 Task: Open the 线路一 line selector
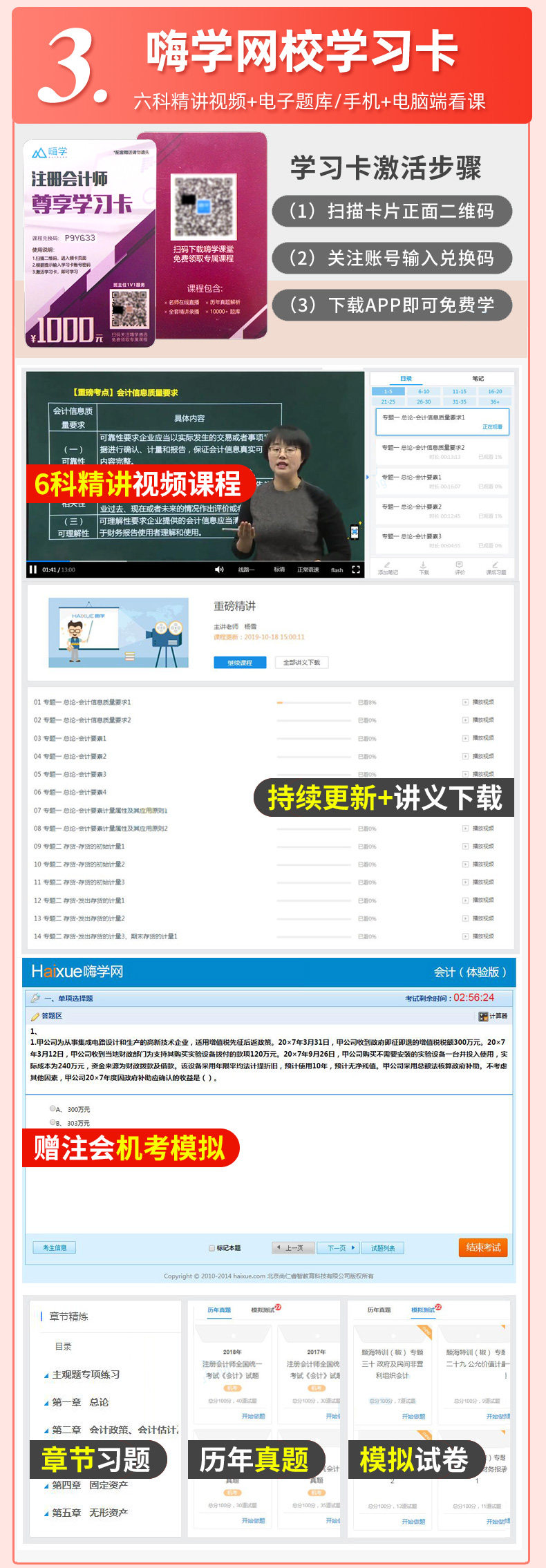(246, 569)
